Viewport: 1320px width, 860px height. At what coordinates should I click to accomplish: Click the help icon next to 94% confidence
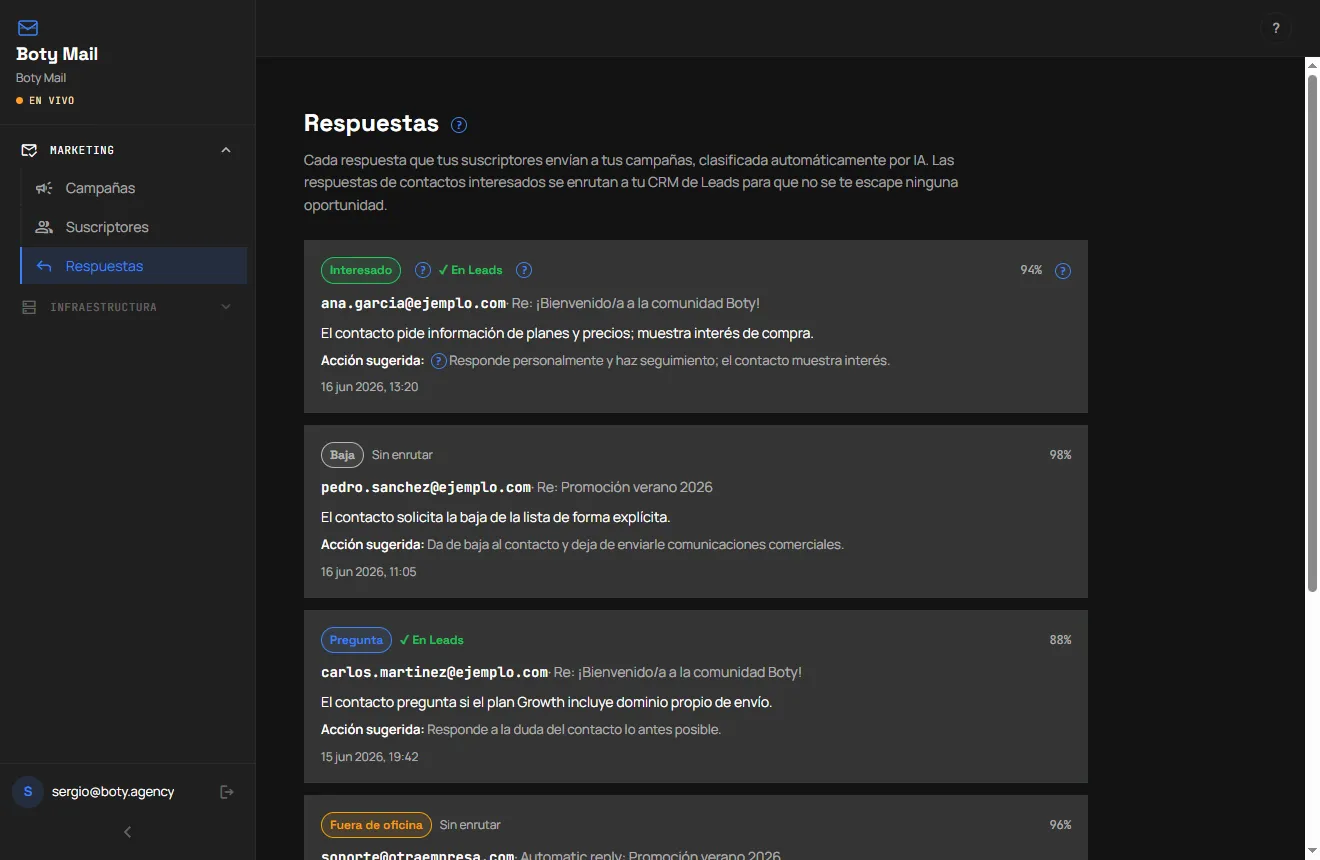pyautogui.click(x=1063, y=271)
